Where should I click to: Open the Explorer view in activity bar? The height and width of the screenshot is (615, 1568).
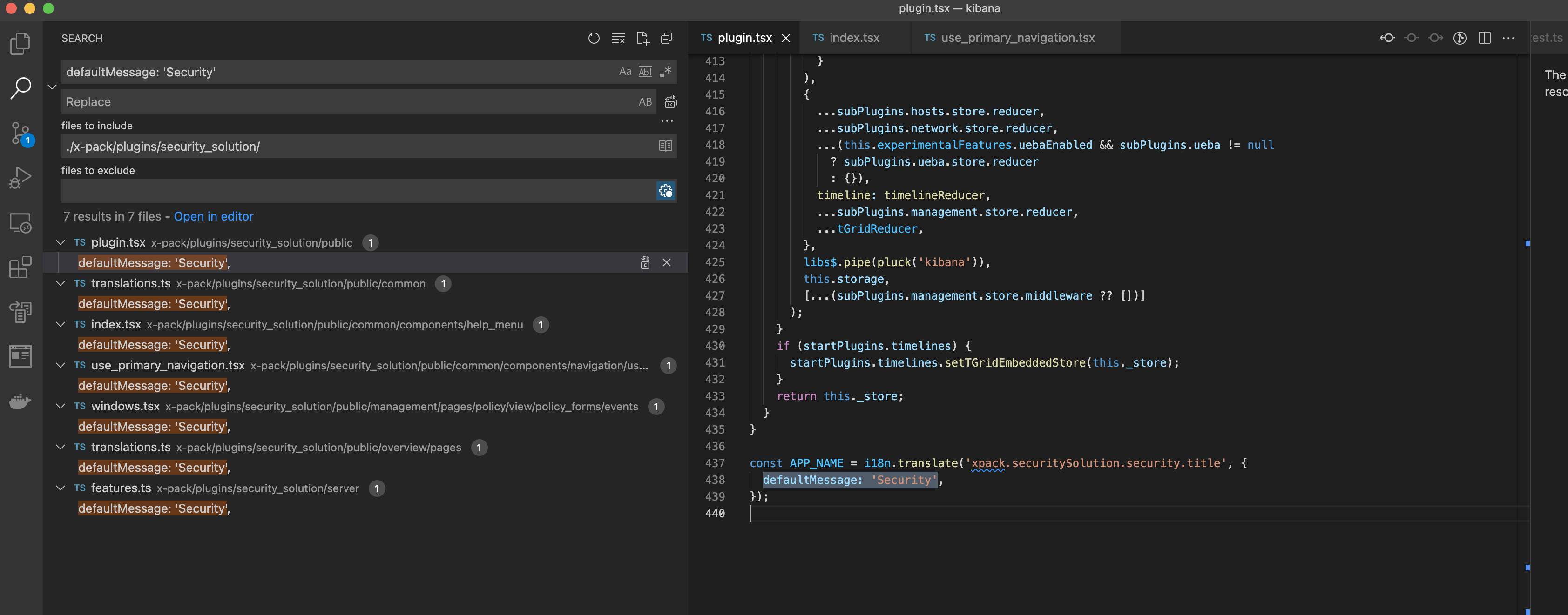(x=20, y=44)
